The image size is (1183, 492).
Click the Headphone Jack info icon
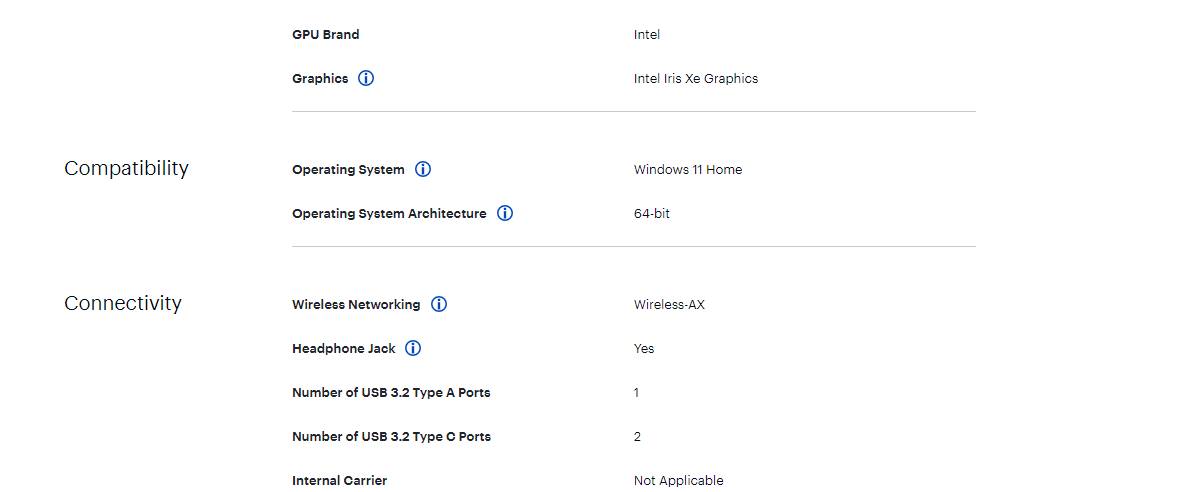(413, 349)
